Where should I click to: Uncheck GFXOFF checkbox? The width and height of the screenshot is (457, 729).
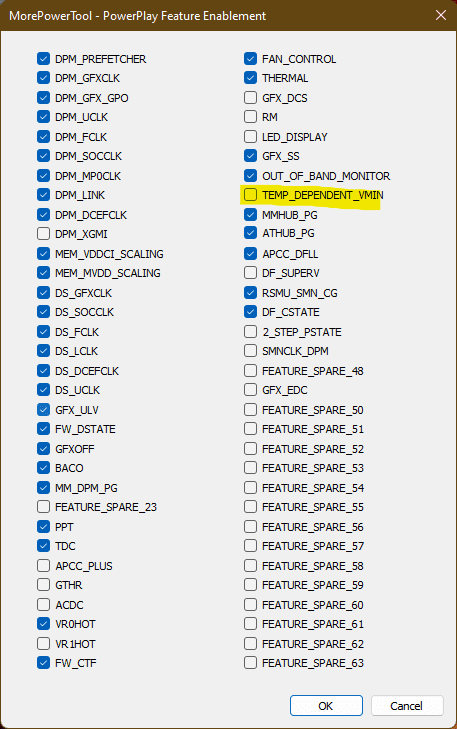click(x=43, y=449)
